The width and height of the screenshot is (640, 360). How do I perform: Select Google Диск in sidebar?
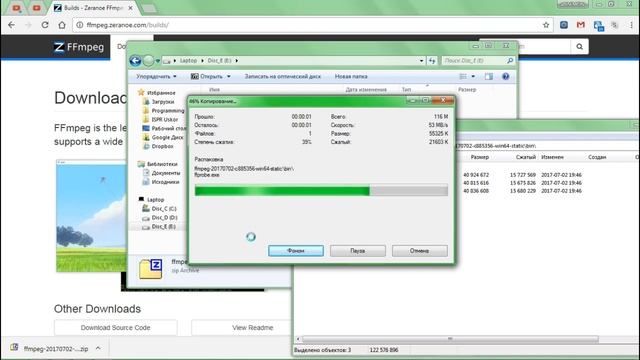tap(163, 137)
